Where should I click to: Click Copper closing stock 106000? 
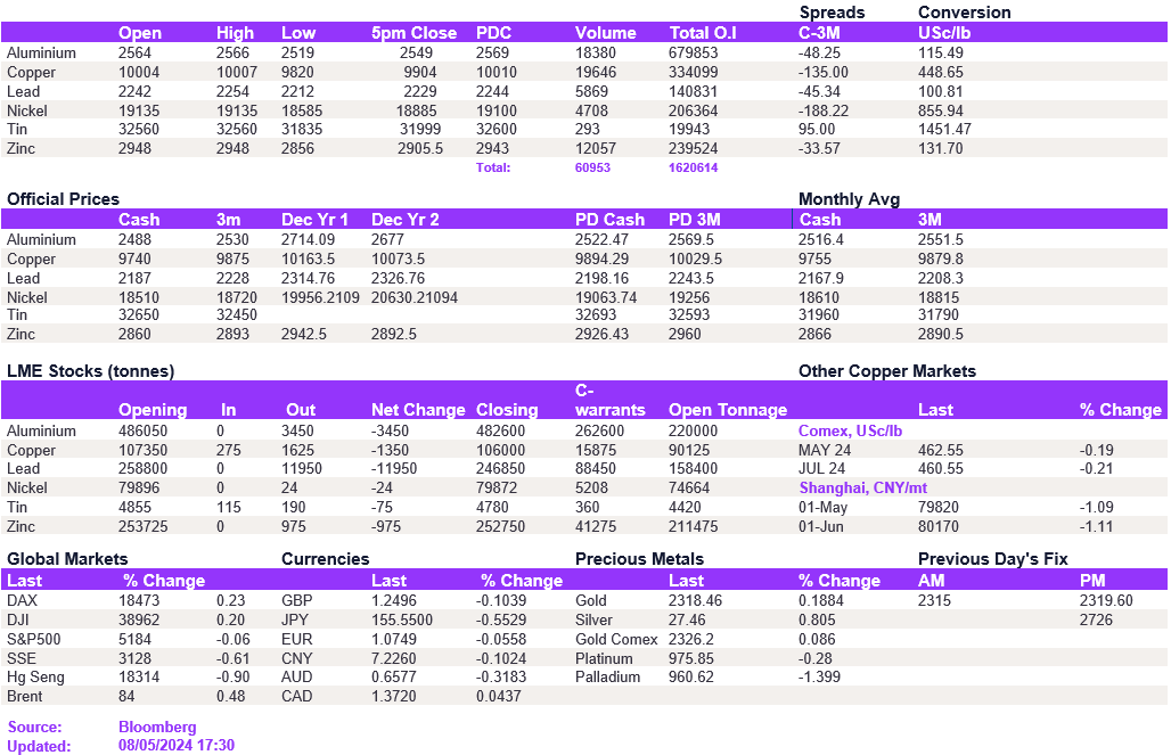501,451
